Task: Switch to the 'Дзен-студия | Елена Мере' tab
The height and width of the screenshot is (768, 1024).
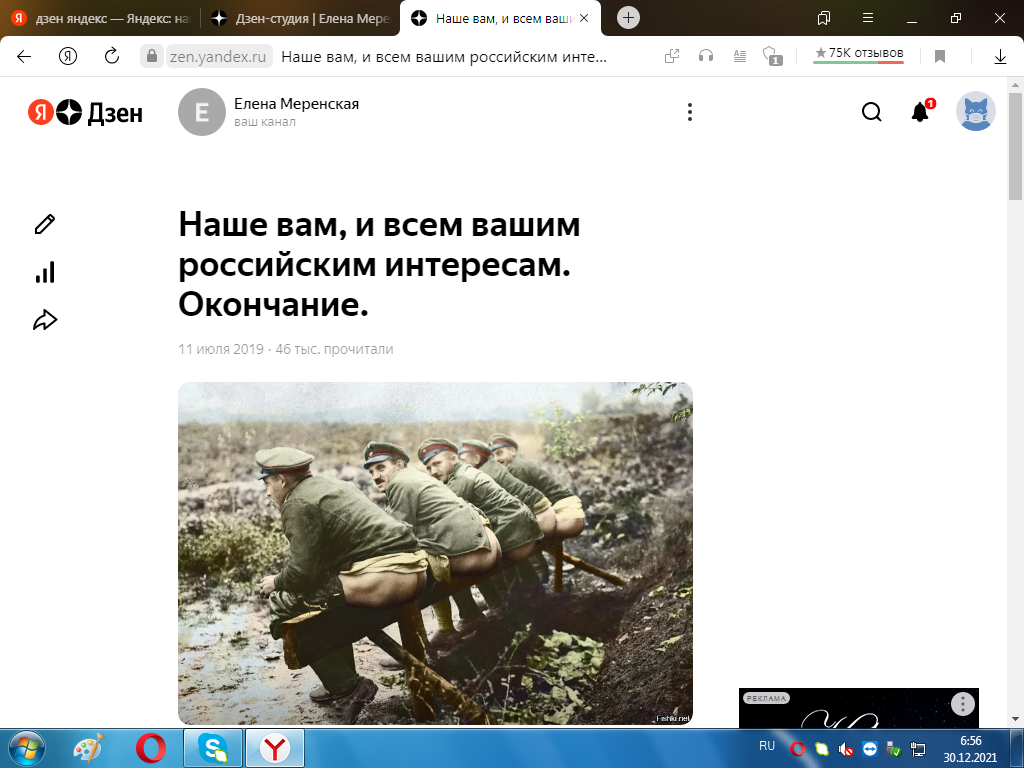Action: pyautogui.click(x=300, y=18)
